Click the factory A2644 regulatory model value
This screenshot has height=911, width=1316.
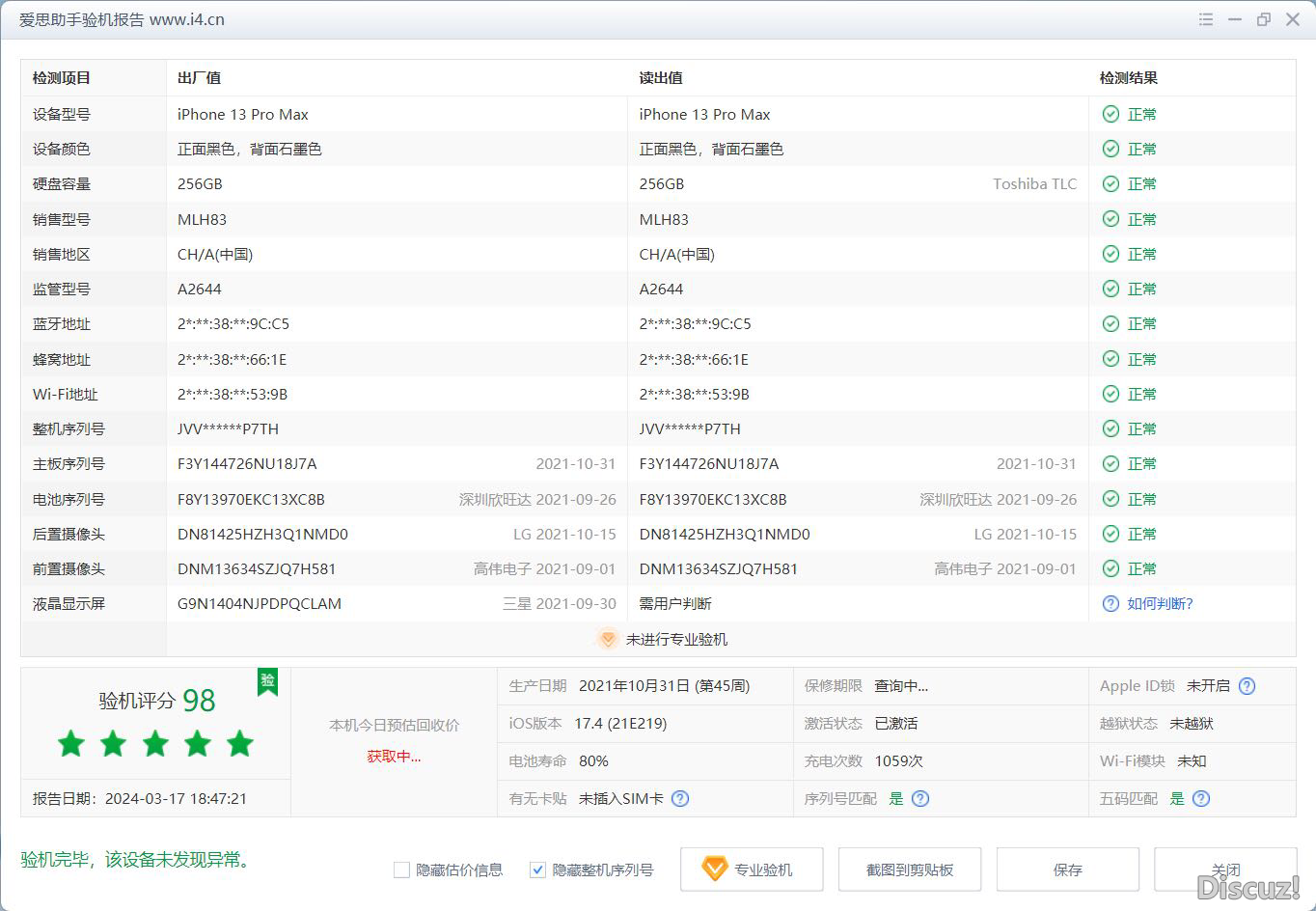[x=200, y=289]
